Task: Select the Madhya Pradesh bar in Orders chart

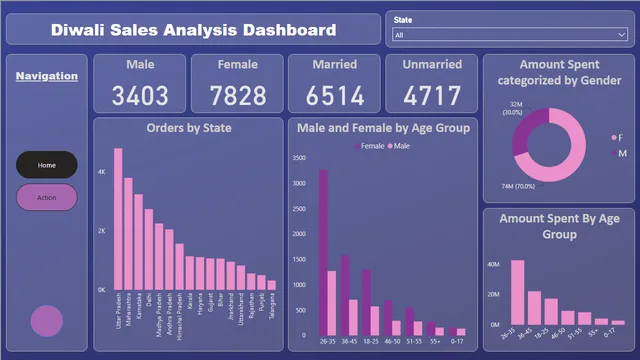Action: 159,257
